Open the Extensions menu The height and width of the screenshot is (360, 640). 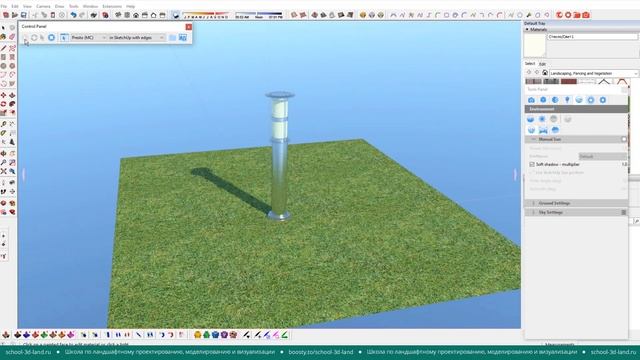112,7
